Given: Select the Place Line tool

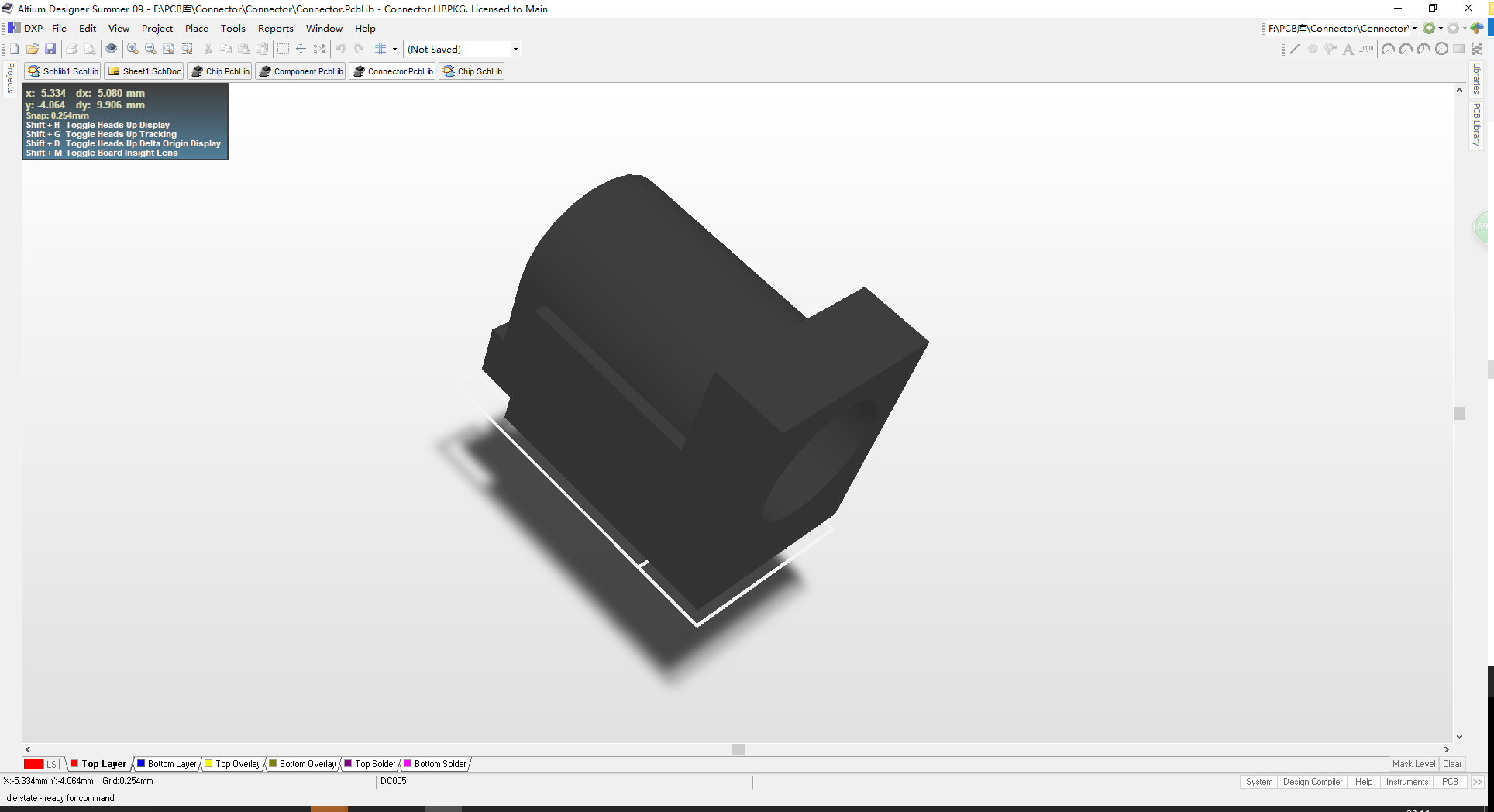Looking at the screenshot, I should tap(1295, 49).
